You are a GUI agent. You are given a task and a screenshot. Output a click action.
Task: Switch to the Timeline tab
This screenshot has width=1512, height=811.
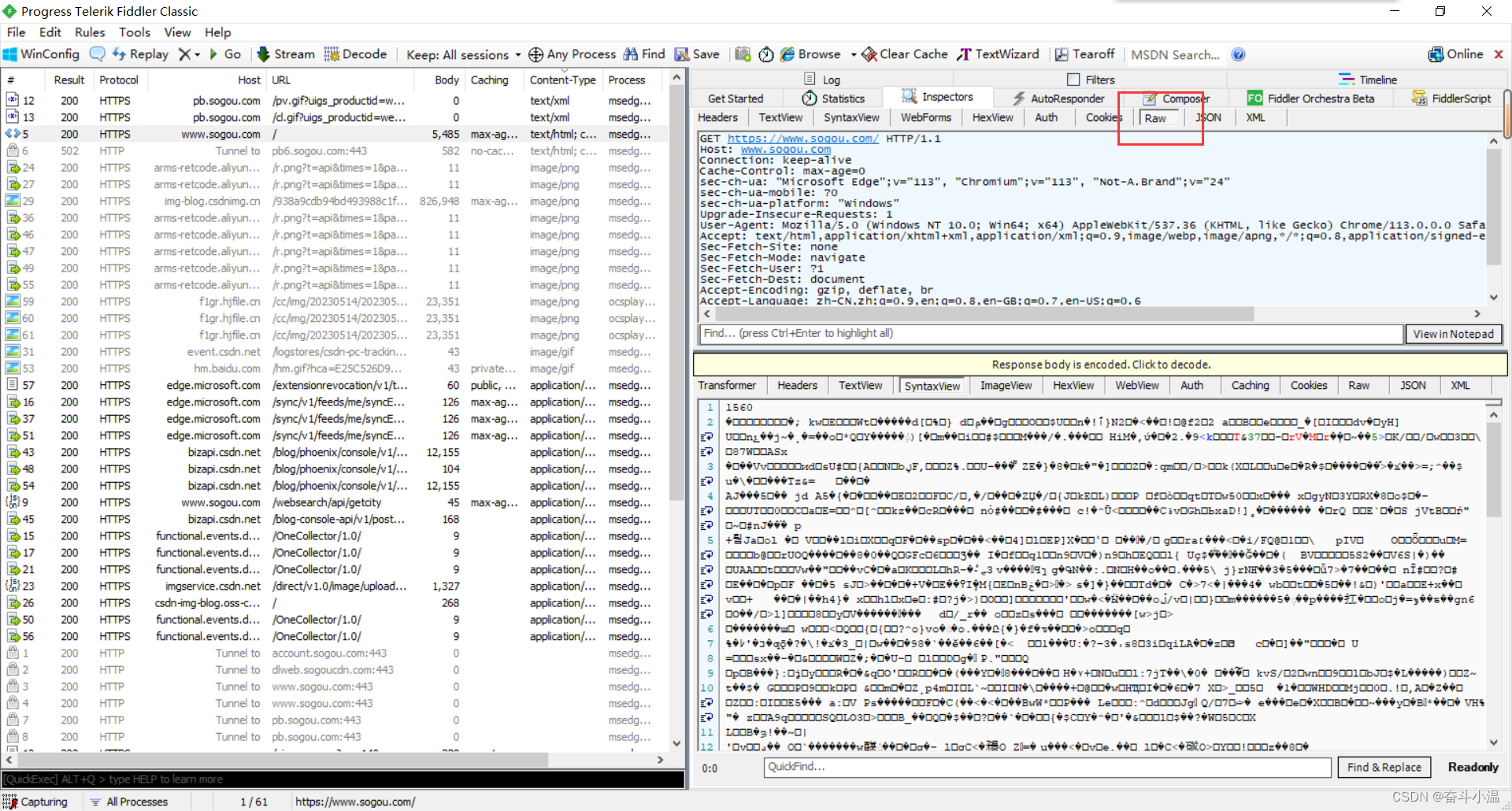tap(1368, 80)
